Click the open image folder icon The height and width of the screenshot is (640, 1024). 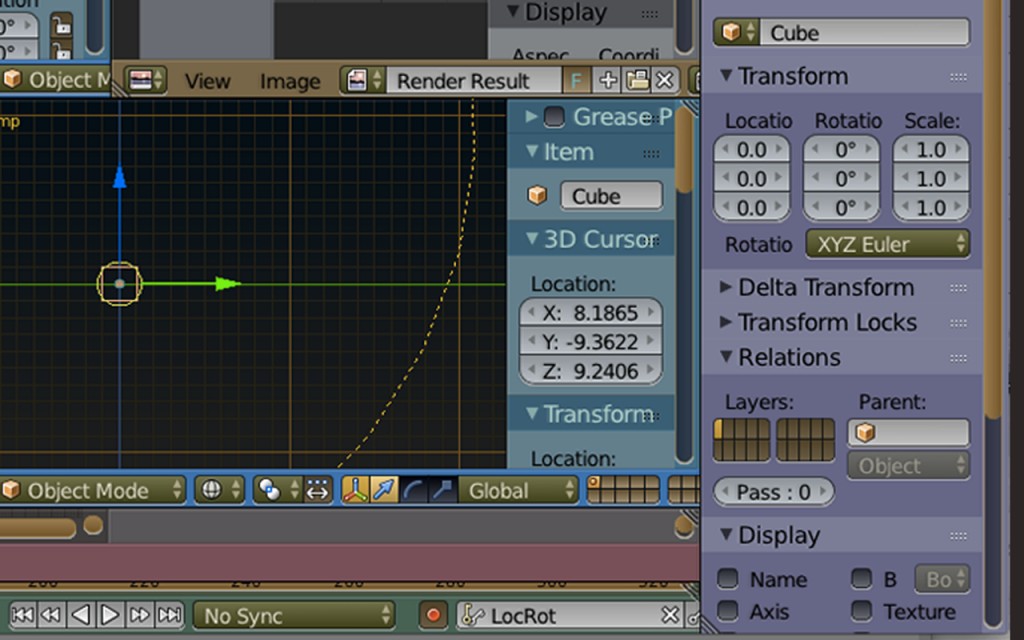[x=637, y=81]
